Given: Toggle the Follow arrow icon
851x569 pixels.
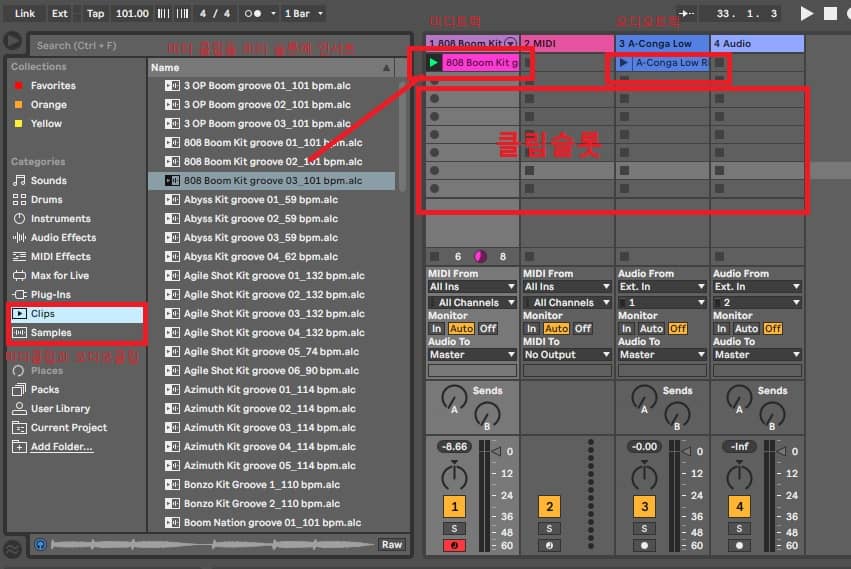Looking at the screenshot, I should 687,14.
